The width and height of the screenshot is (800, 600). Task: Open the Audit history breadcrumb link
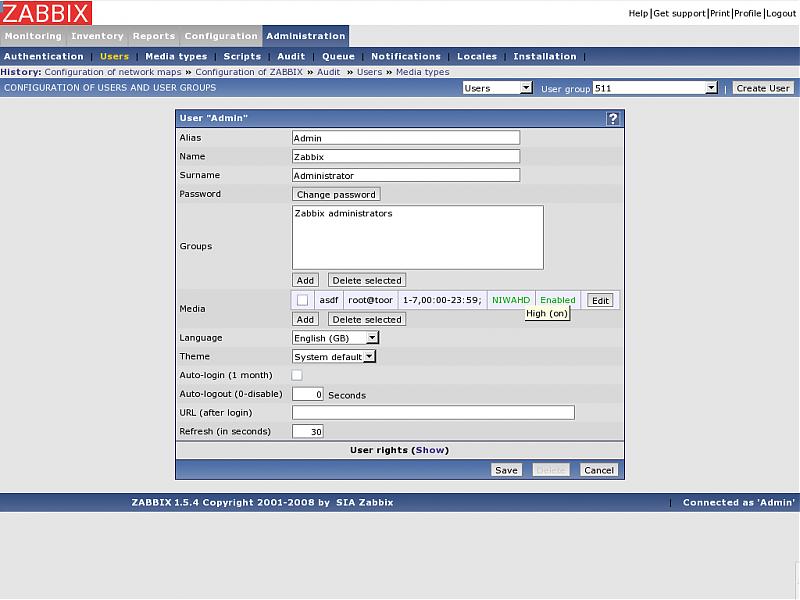pos(329,72)
